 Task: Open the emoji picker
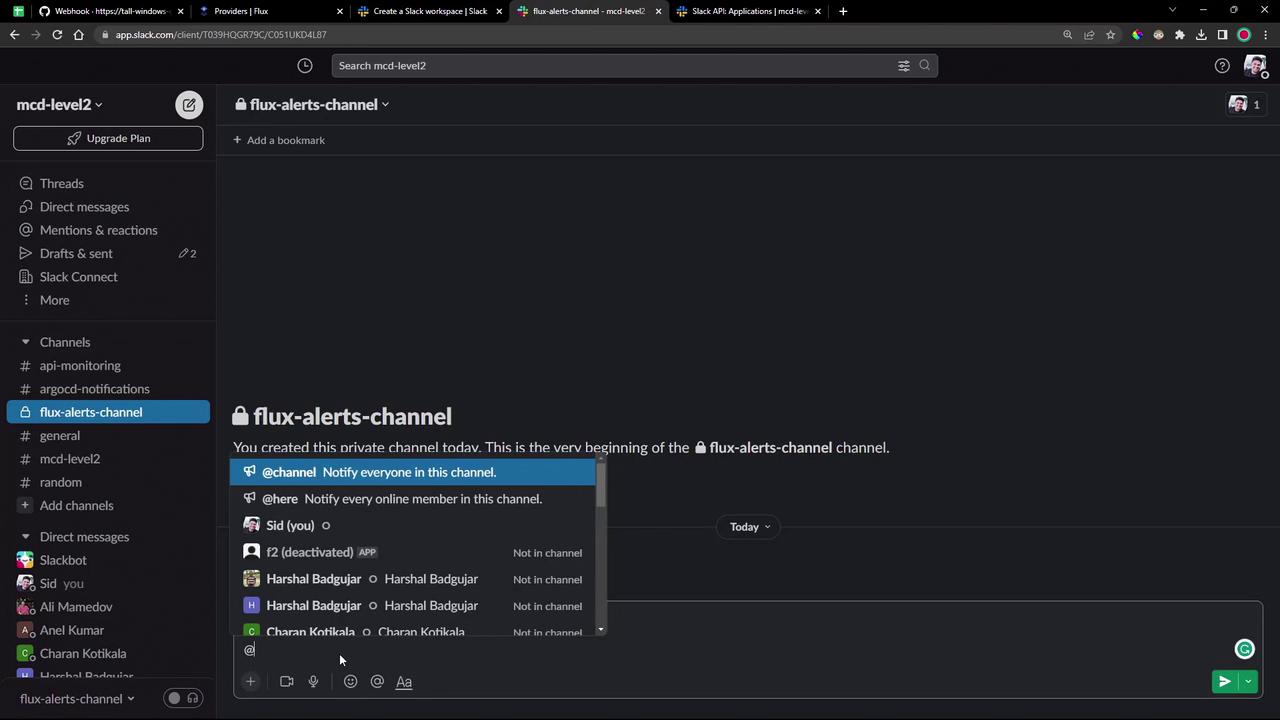tap(350, 682)
